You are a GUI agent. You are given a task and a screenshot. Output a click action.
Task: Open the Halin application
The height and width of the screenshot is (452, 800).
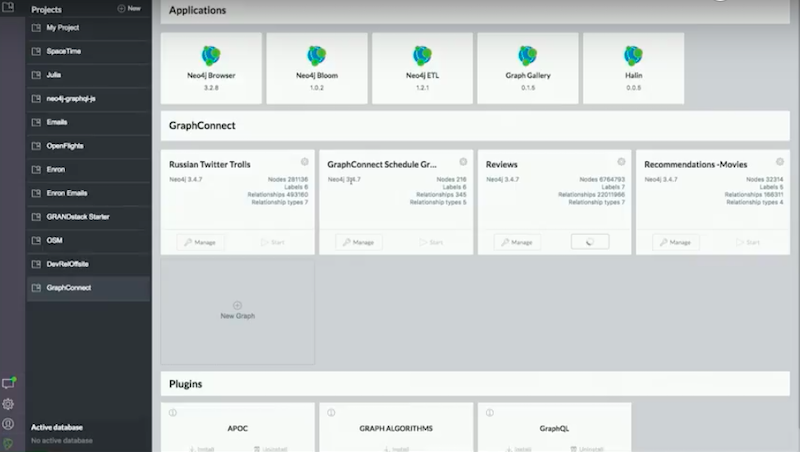pos(634,68)
